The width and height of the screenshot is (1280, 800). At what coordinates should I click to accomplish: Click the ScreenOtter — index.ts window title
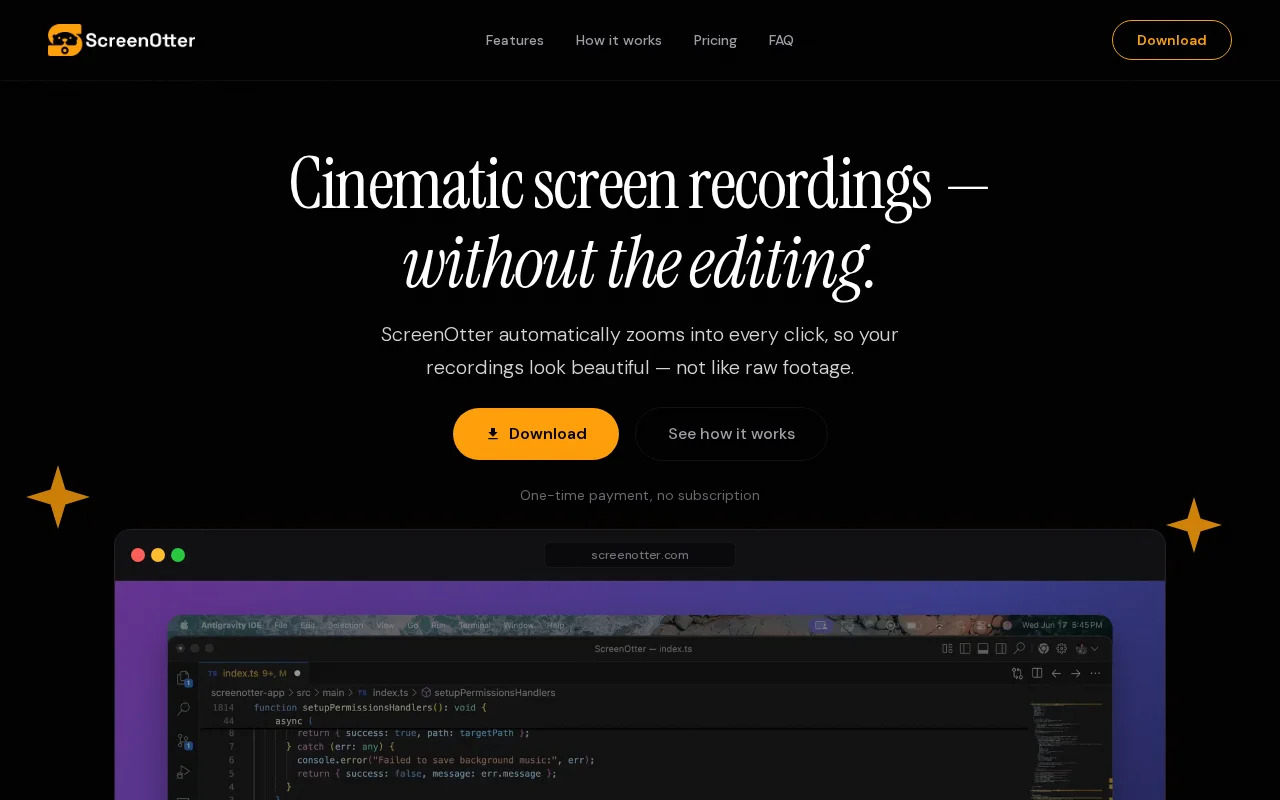coord(643,649)
